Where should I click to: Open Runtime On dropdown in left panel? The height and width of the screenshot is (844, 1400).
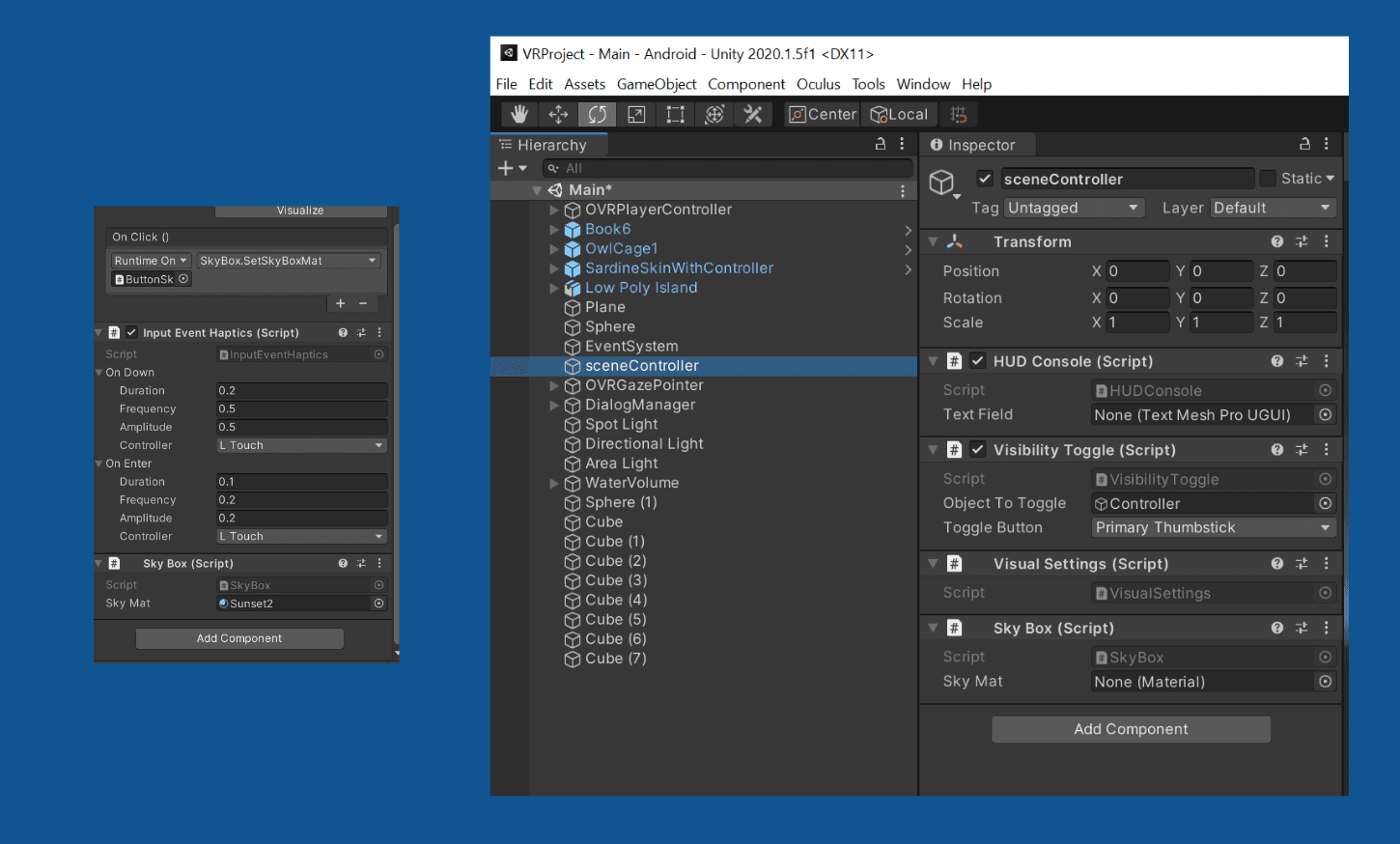tap(150, 261)
